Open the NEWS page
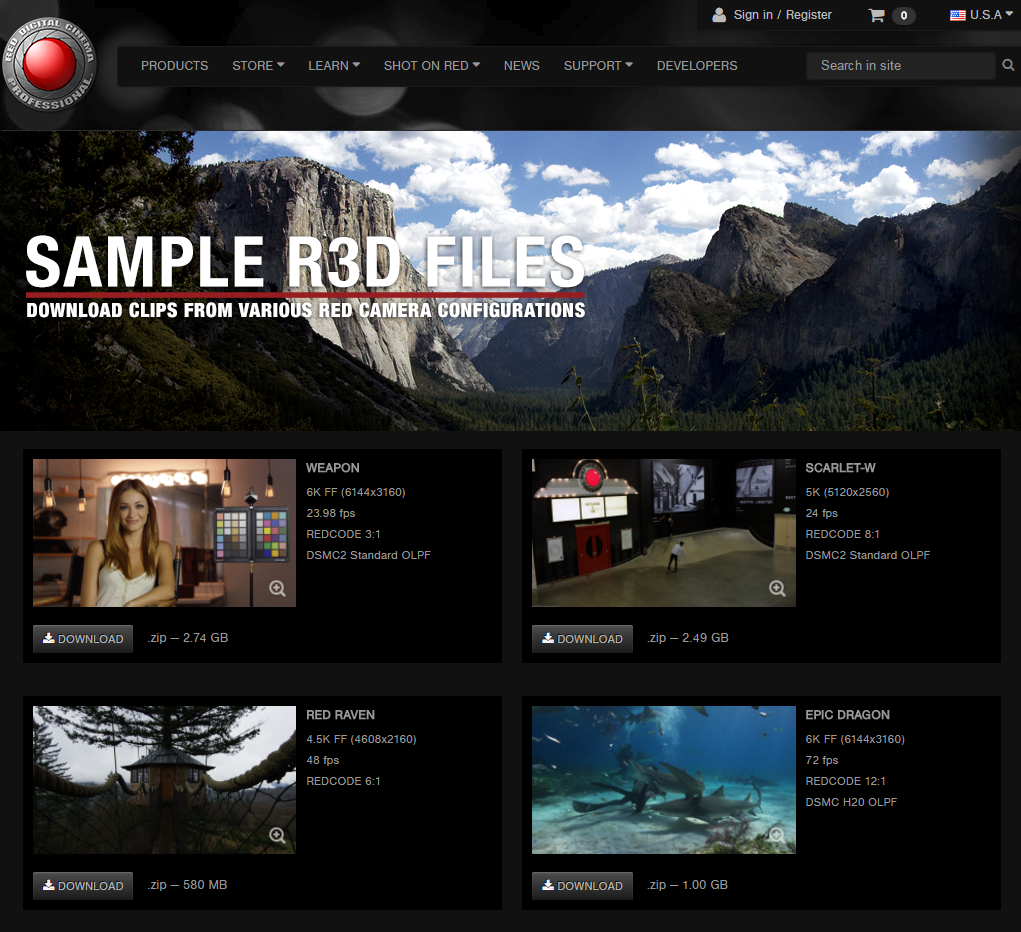 click(x=521, y=66)
